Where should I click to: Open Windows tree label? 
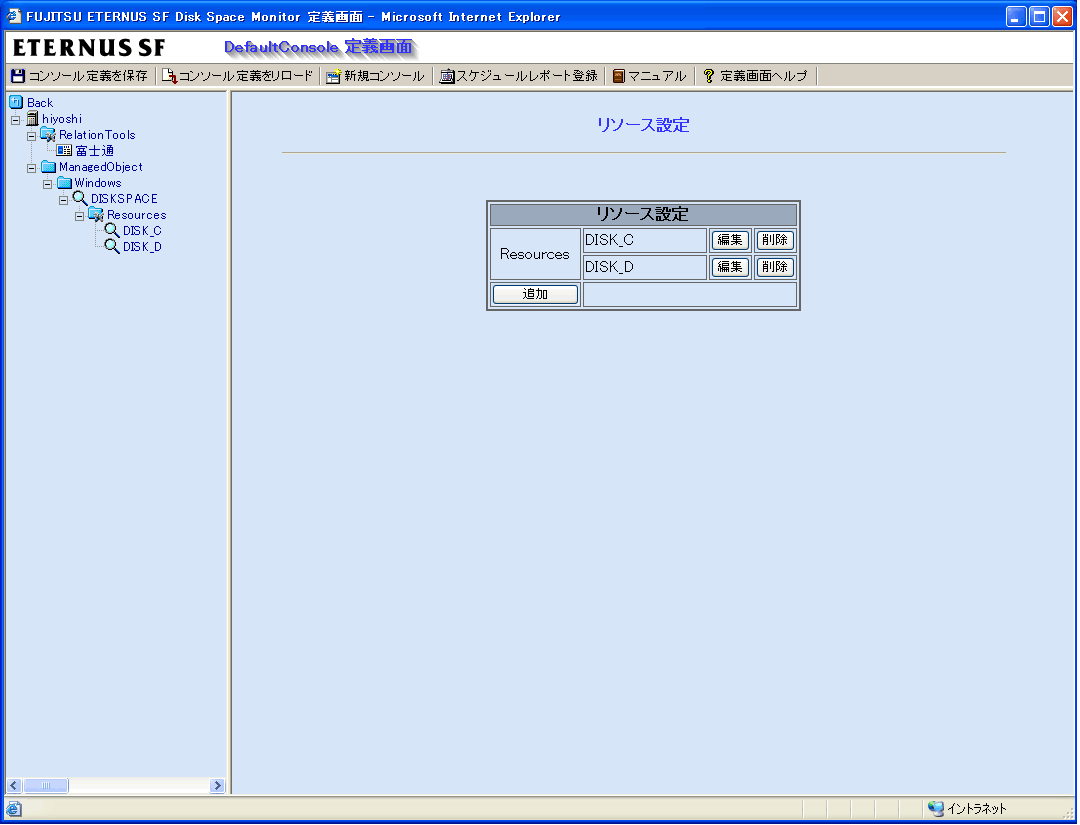point(98,182)
